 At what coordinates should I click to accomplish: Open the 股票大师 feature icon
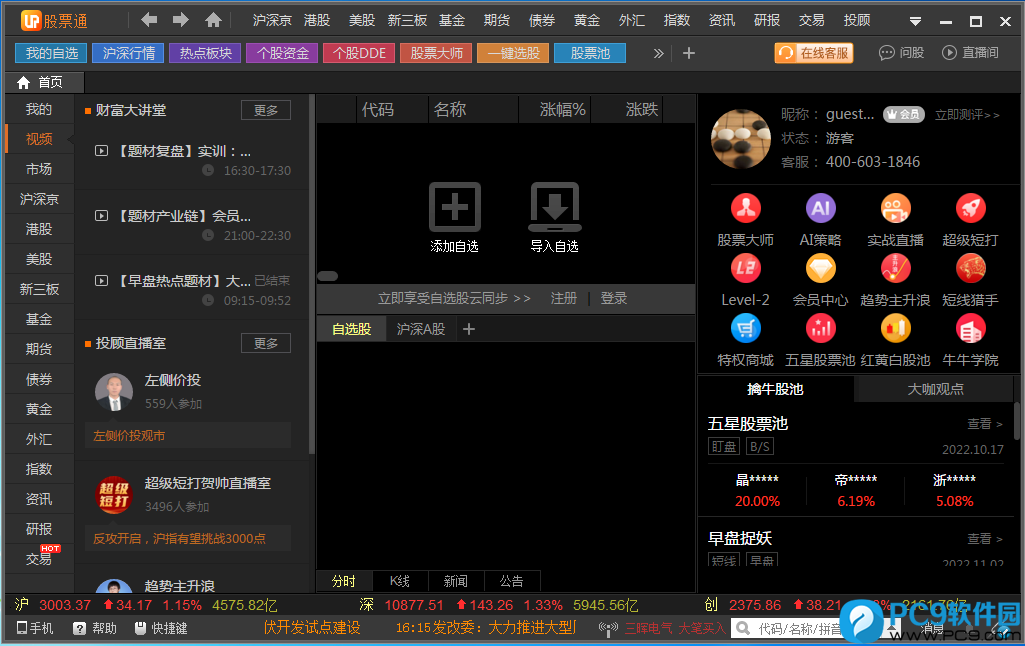coord(746,209)
